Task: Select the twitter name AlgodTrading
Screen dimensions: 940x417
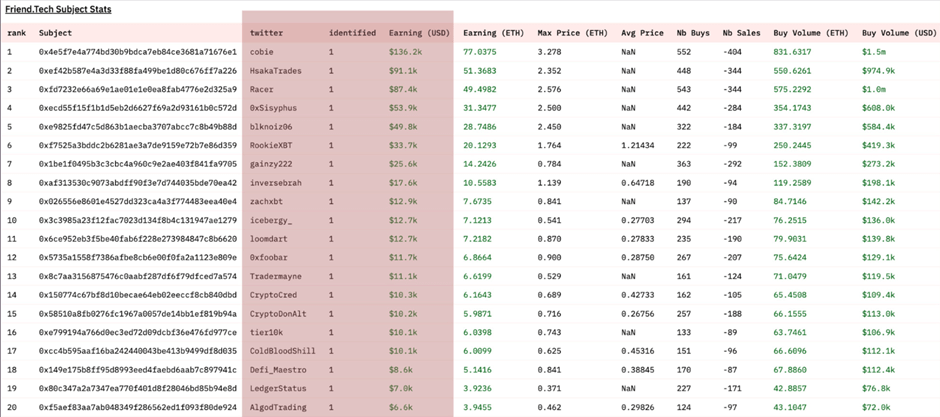Action: [278, 407]
